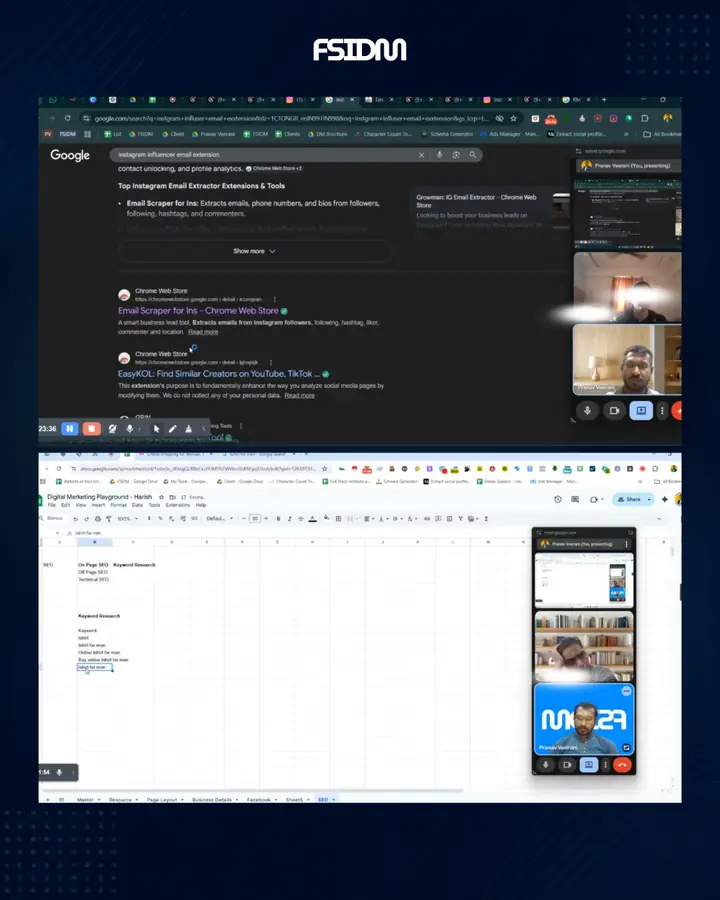The image size is (720, 900).
Task: Go to Google logo homepage
Action: coord(70,155)
